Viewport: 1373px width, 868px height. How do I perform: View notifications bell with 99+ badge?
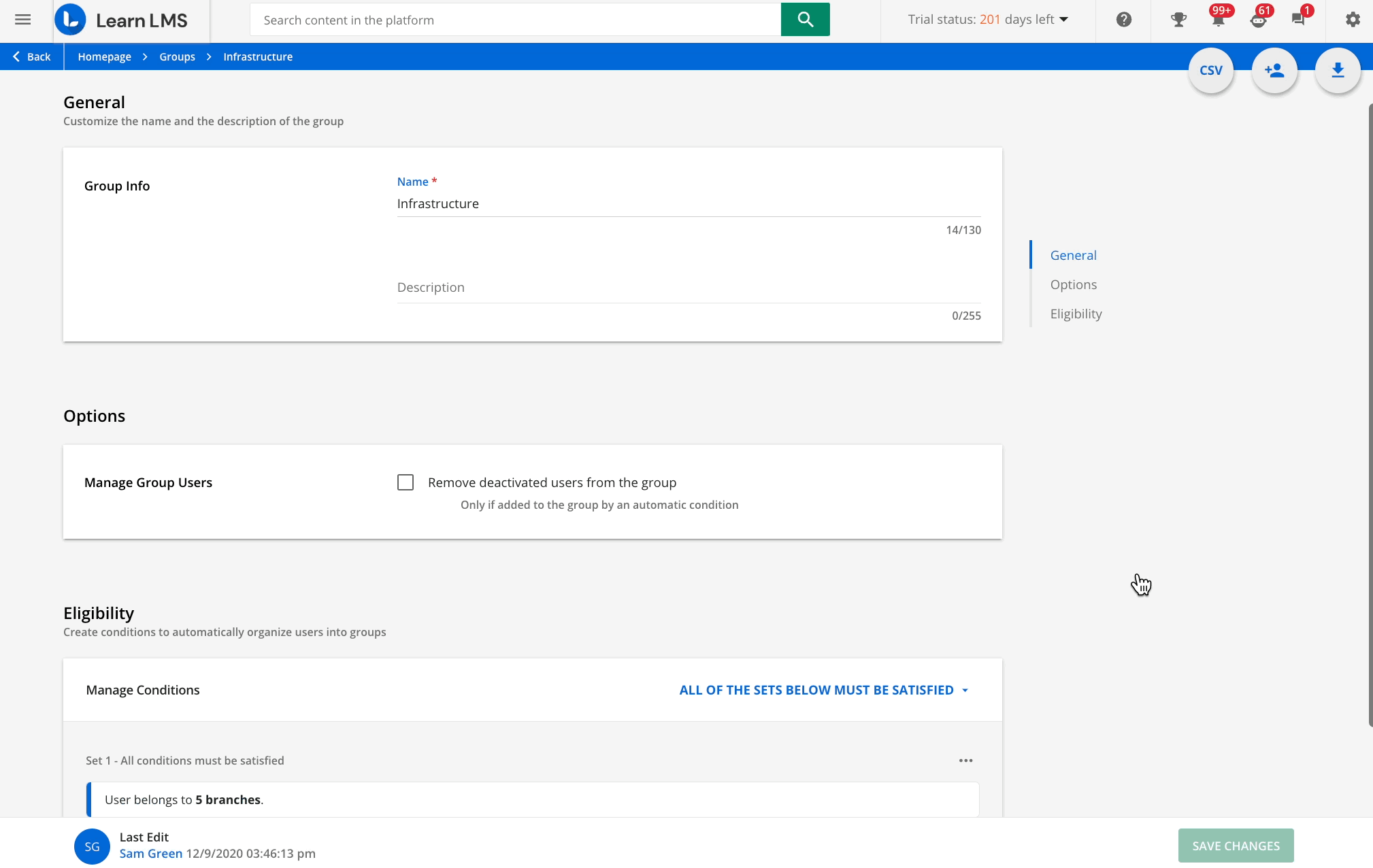pos(1218,20)
